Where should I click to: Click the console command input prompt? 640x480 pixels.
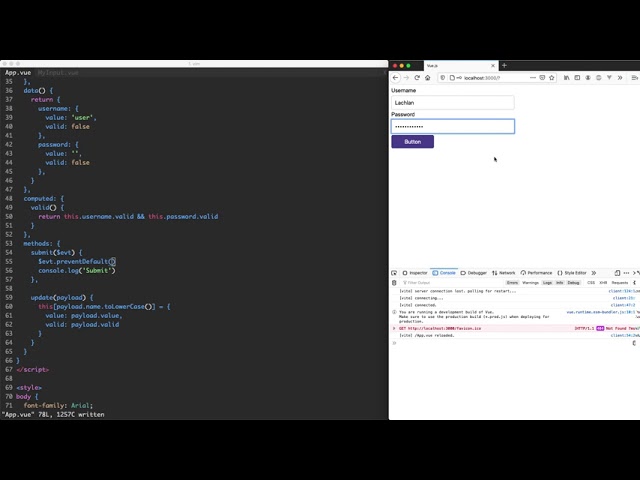(x=512, y=343)
